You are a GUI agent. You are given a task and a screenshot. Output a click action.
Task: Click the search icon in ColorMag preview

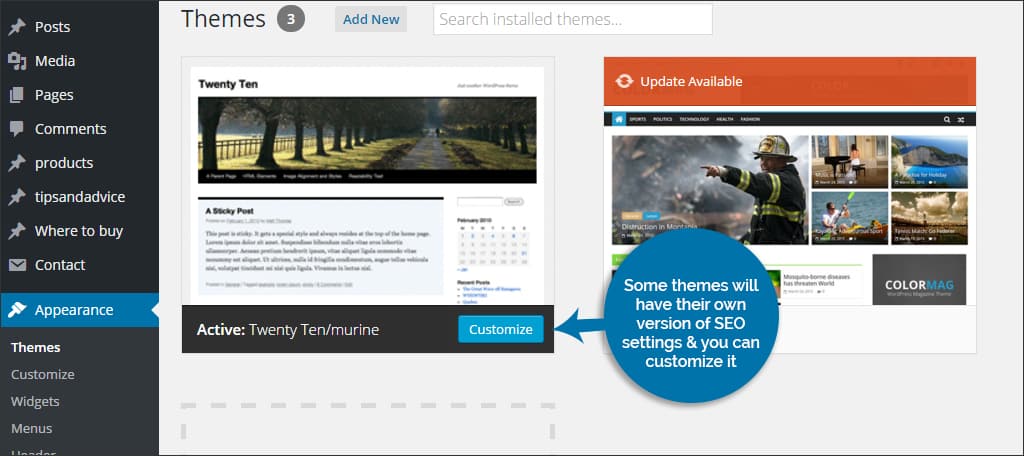click(x=947, y=120)
